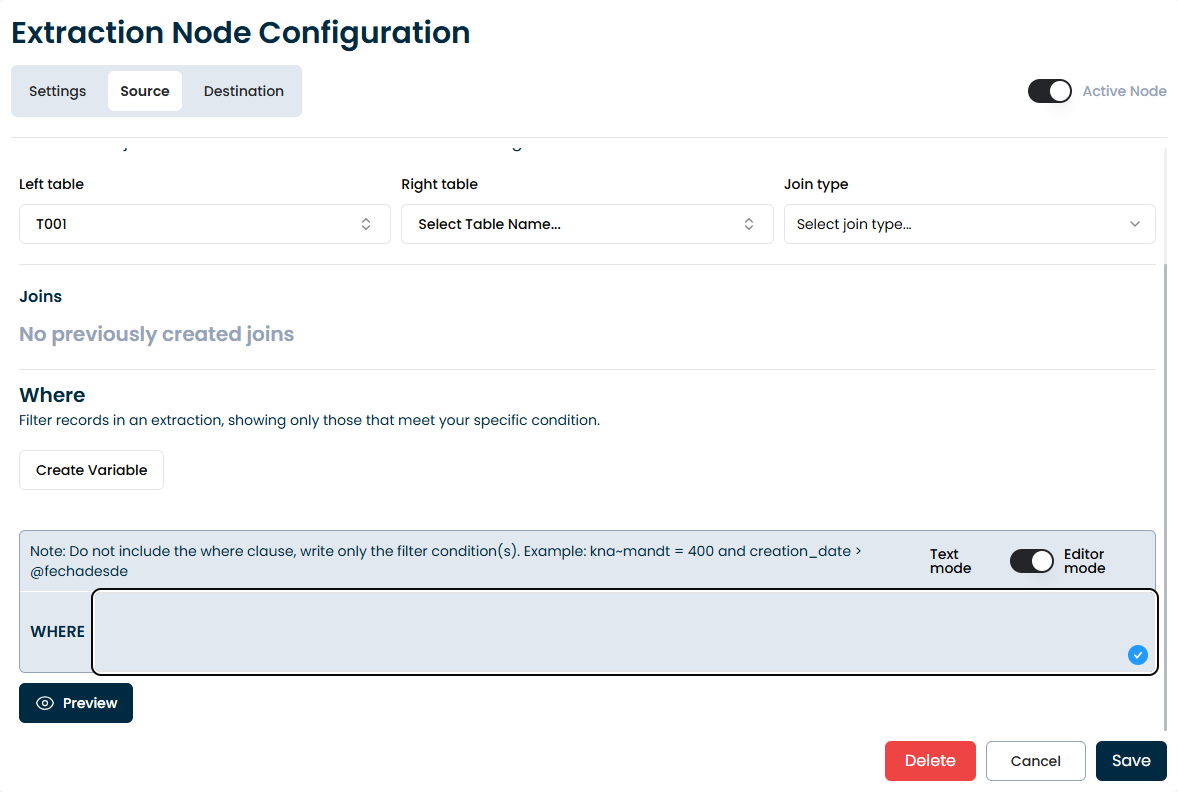Viewport: 1178px width, 792px height.
Task: Click the Text mode label
Action: (x=950, y=561)
